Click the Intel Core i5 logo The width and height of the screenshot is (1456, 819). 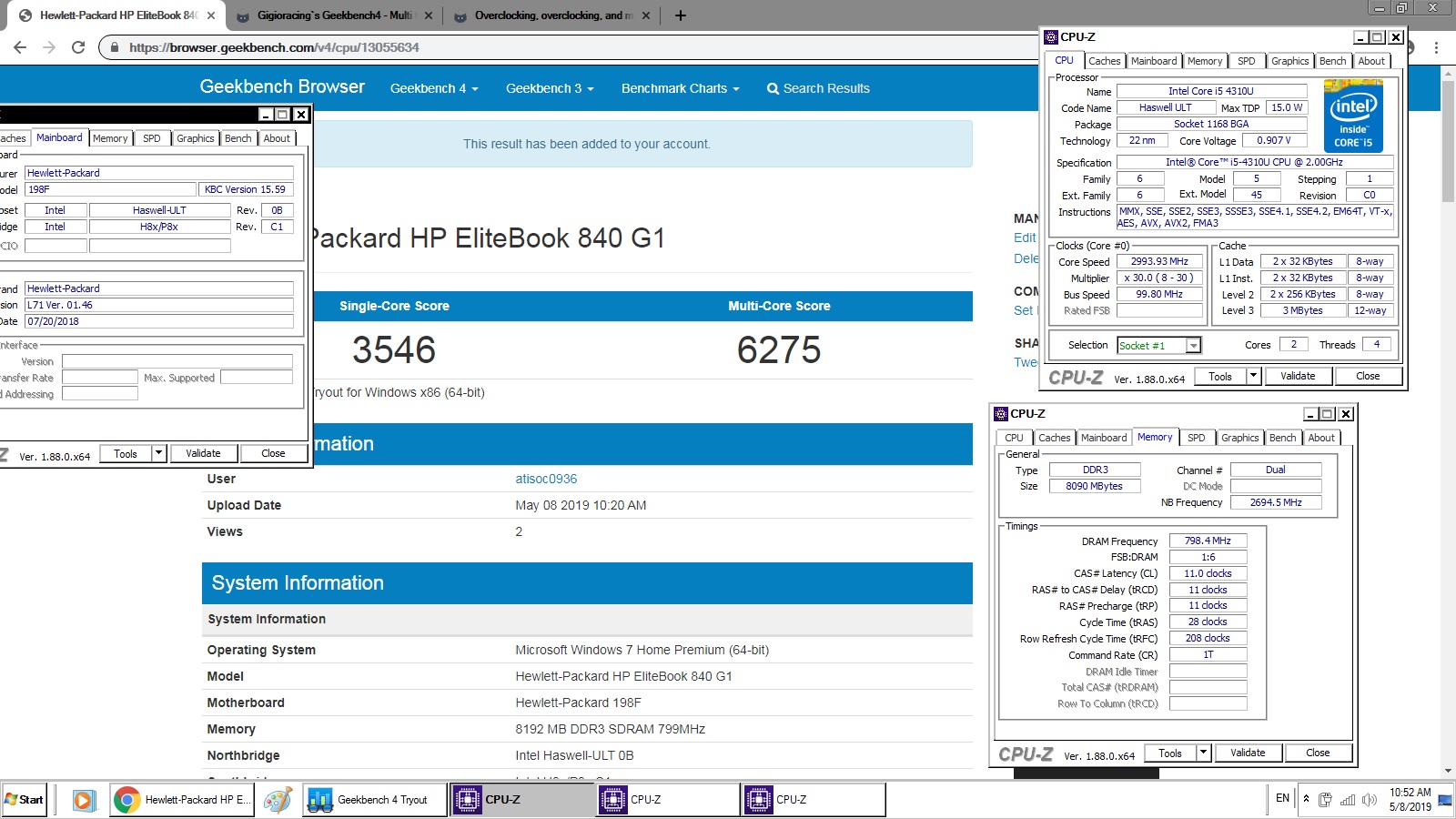click(1353, 116)
